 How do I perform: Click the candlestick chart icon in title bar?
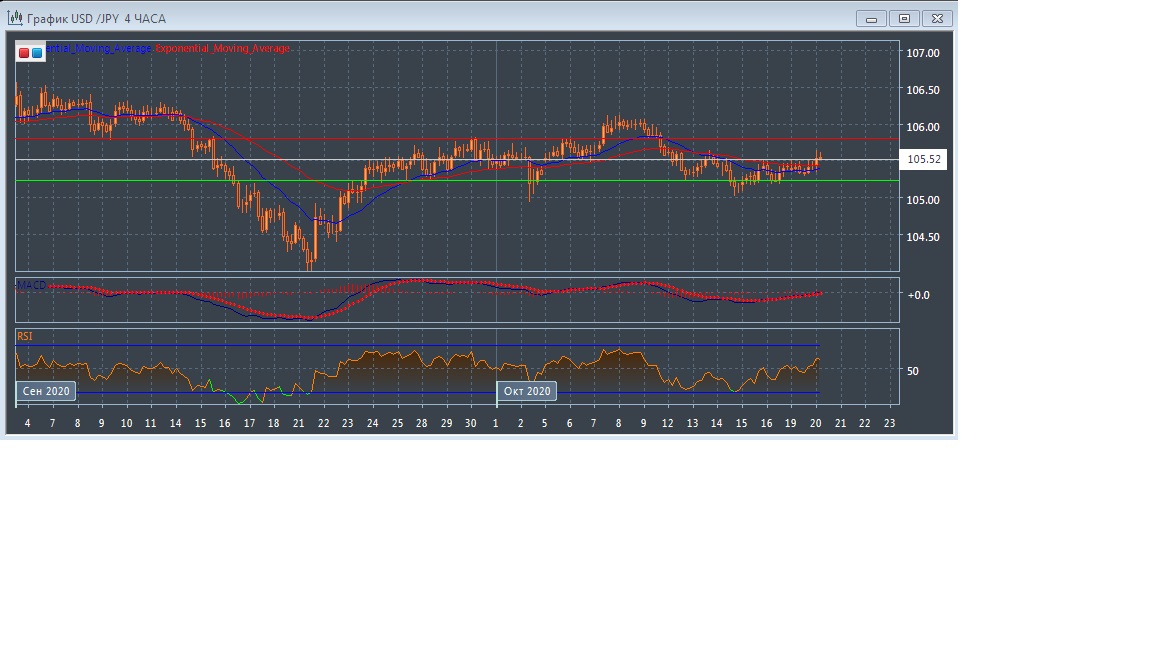click(x=14, y=18)
